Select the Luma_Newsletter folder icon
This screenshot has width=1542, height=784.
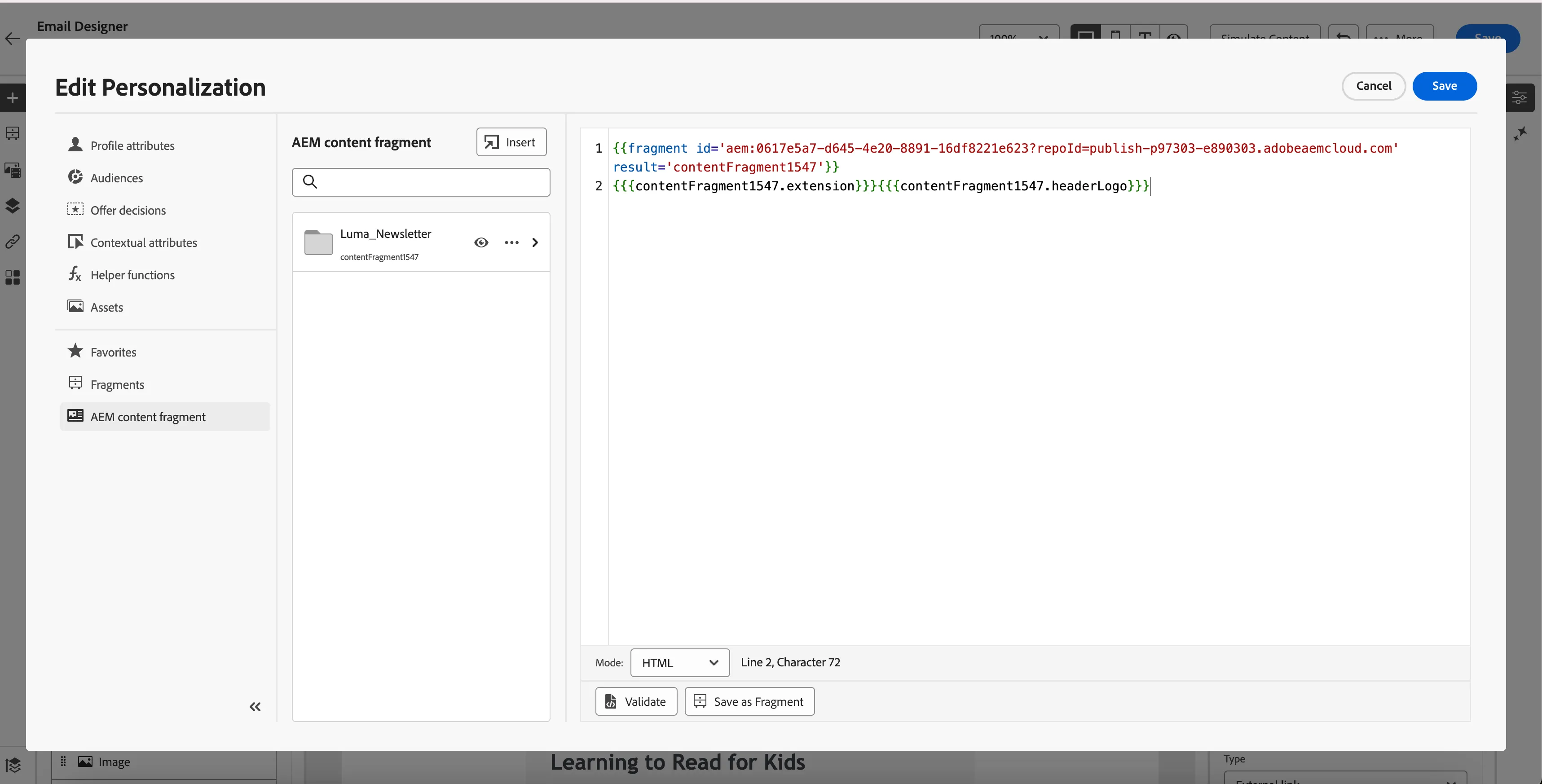tap(318, 242)
